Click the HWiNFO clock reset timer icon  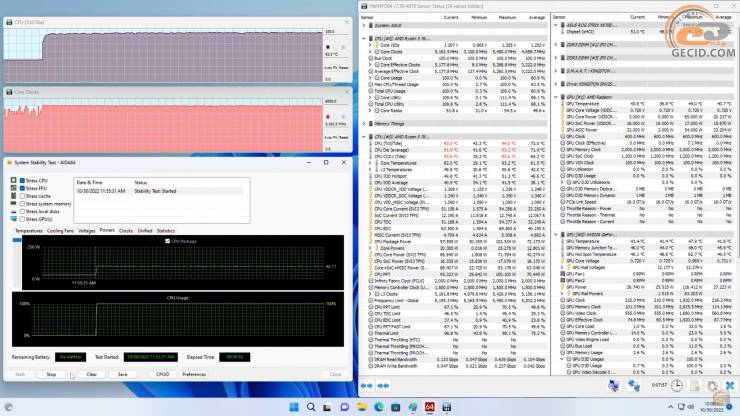coord(677,385)
